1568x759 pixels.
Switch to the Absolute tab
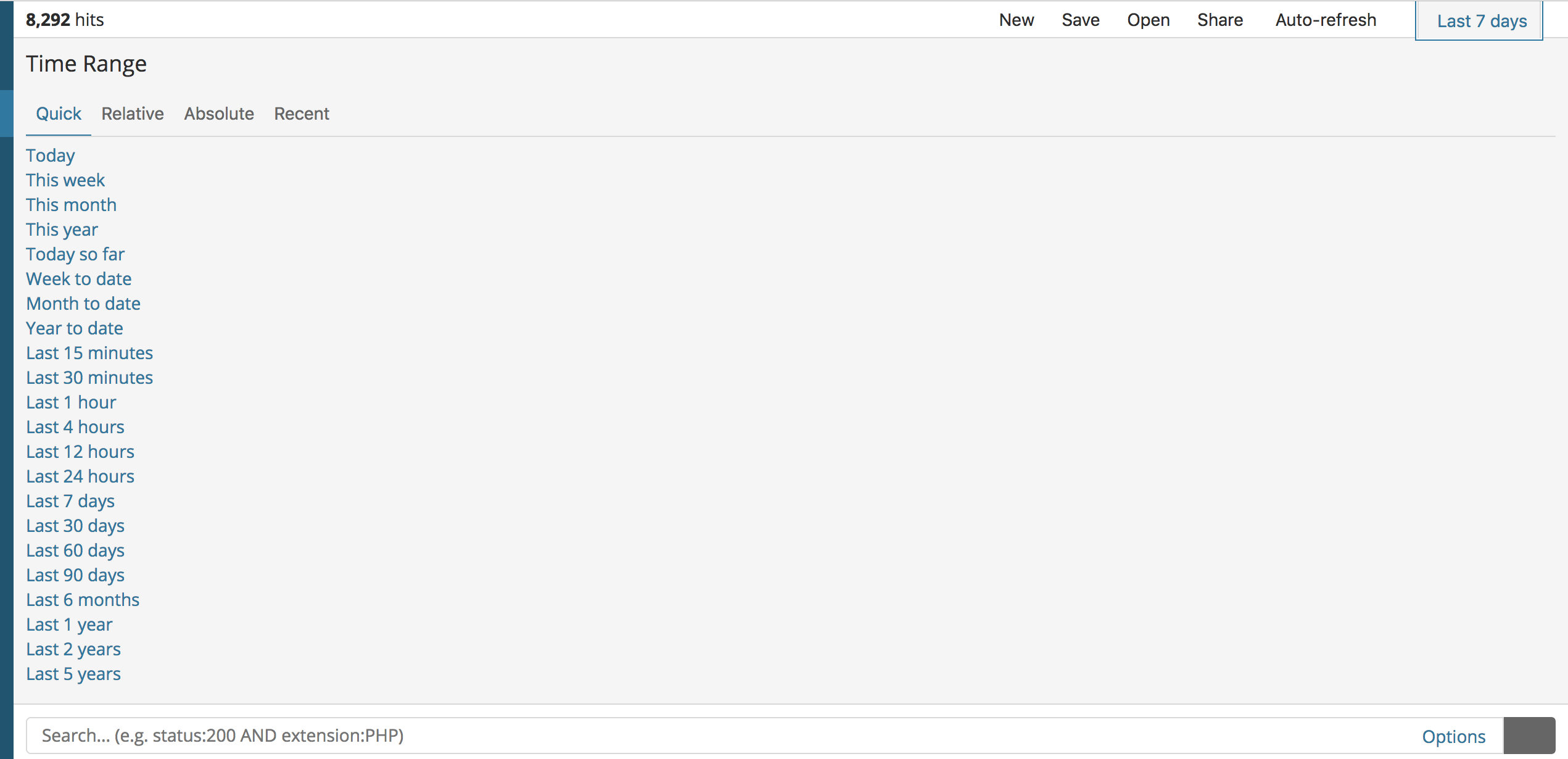tap(219, 114)
